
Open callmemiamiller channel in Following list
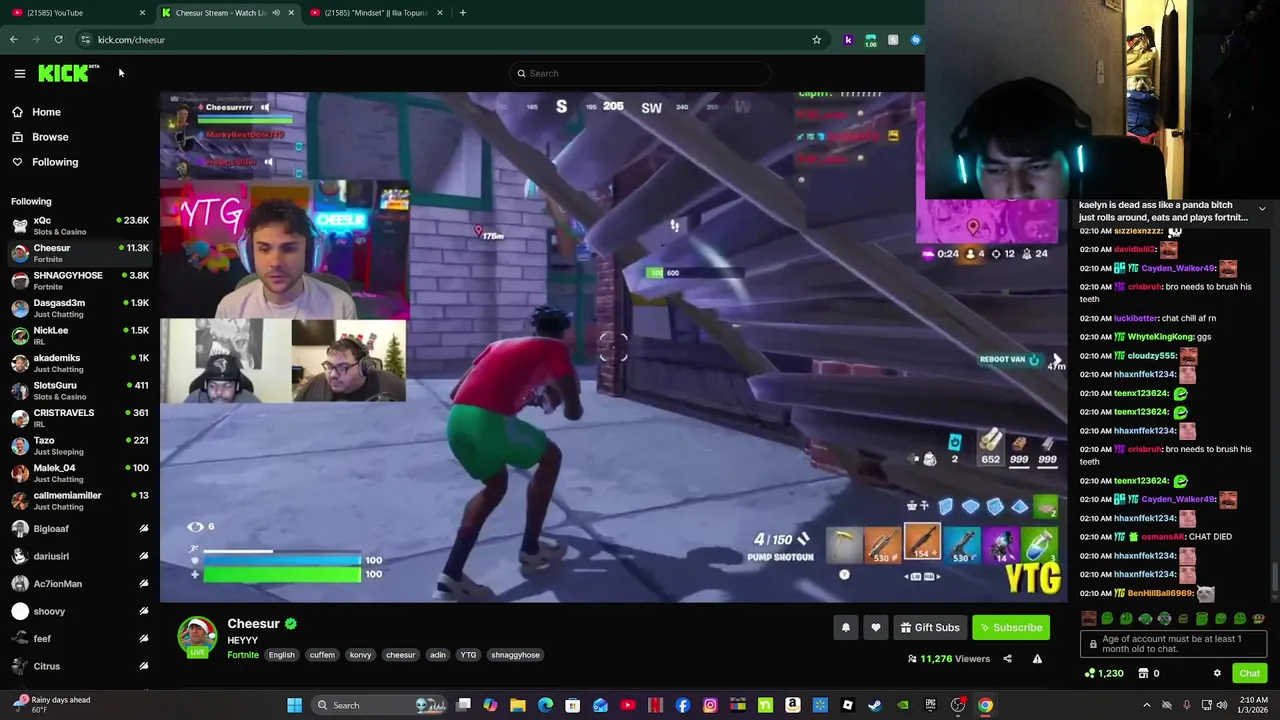[x=80, y=501]
